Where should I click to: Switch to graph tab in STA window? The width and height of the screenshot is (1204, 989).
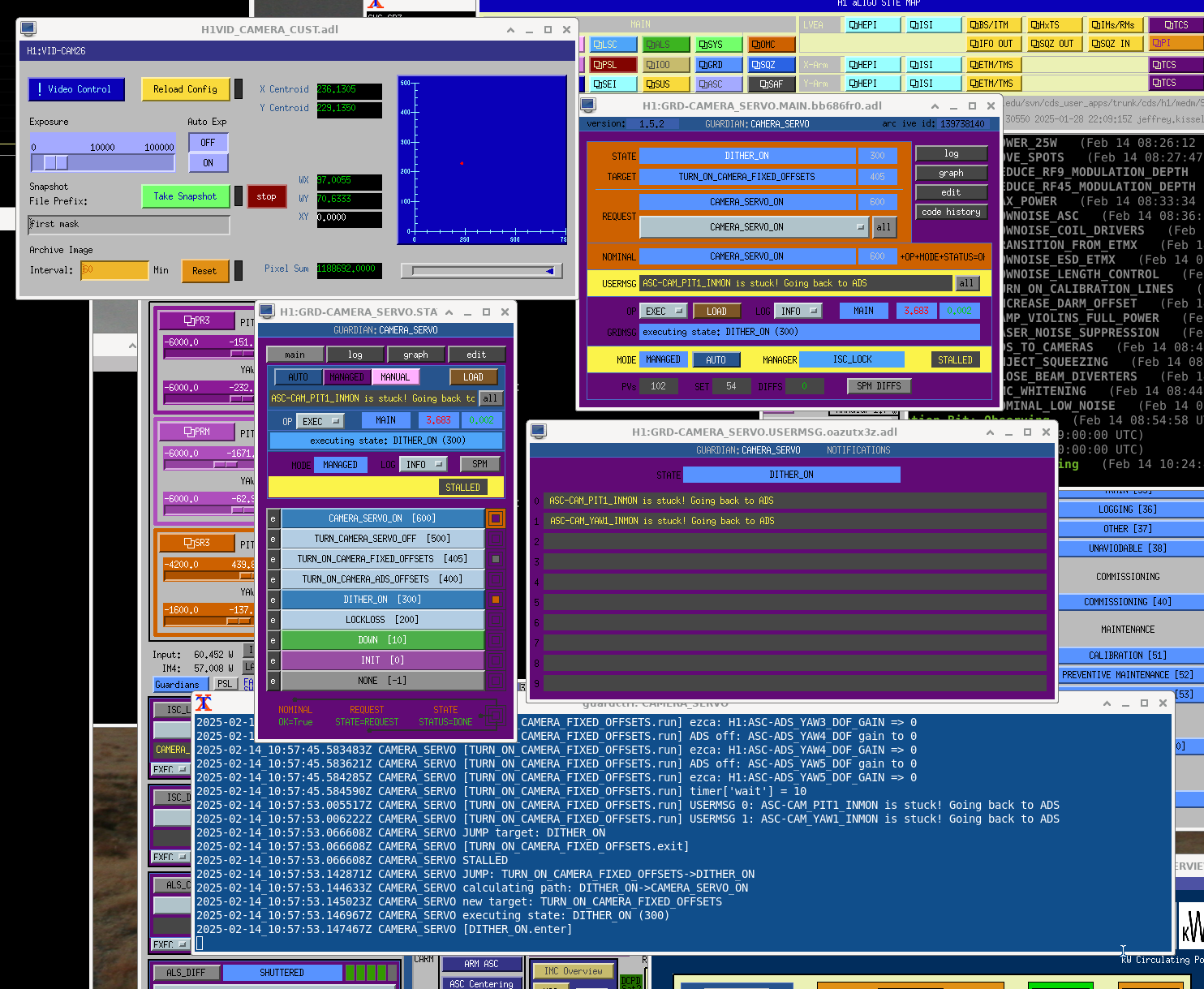(x=415, y=355)
